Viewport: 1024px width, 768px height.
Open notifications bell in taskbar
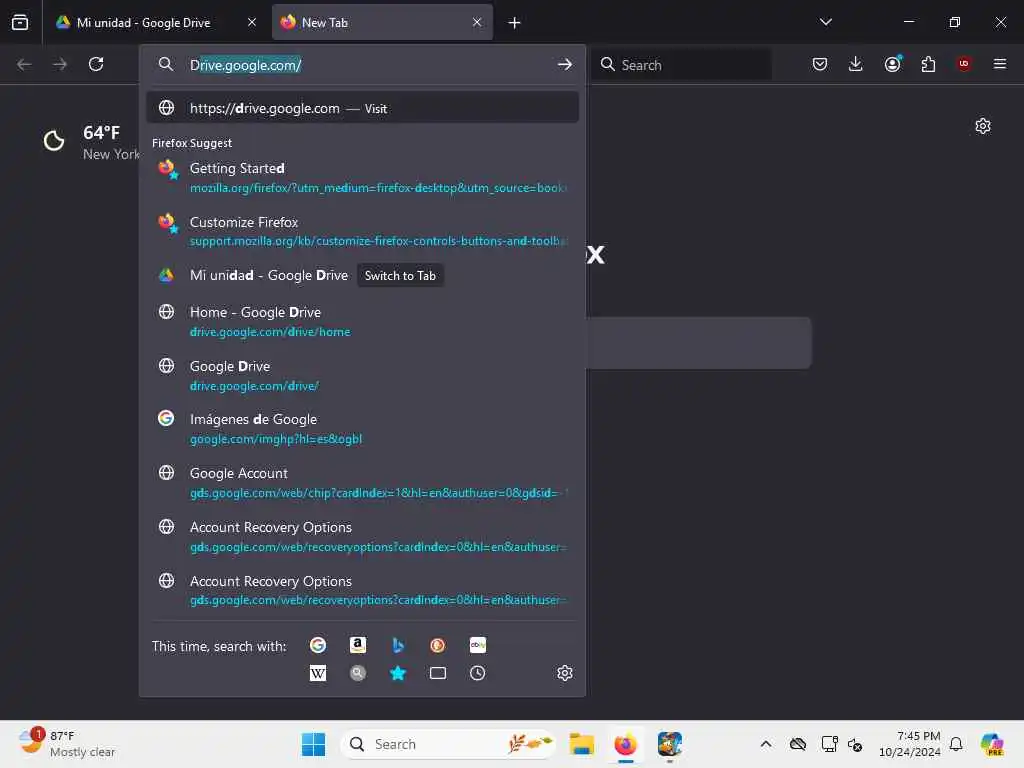[956, 744]
